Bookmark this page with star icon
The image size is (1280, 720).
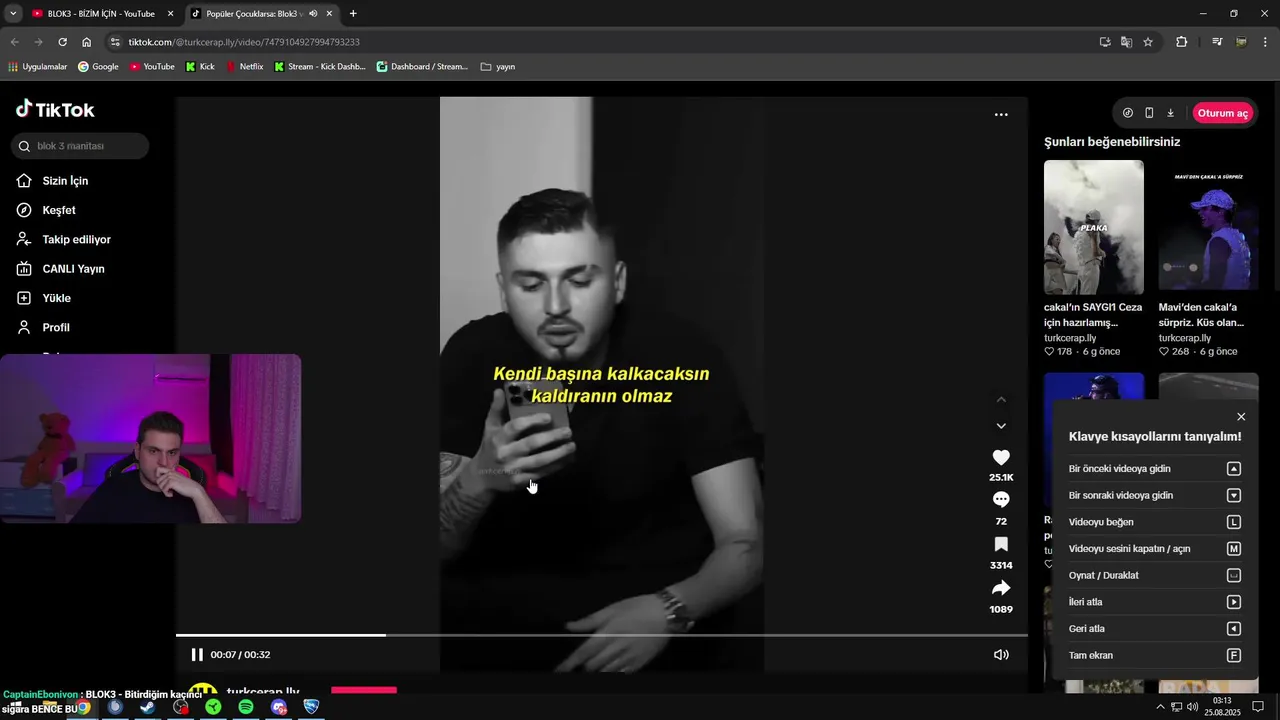click(x=1148, y=42)
